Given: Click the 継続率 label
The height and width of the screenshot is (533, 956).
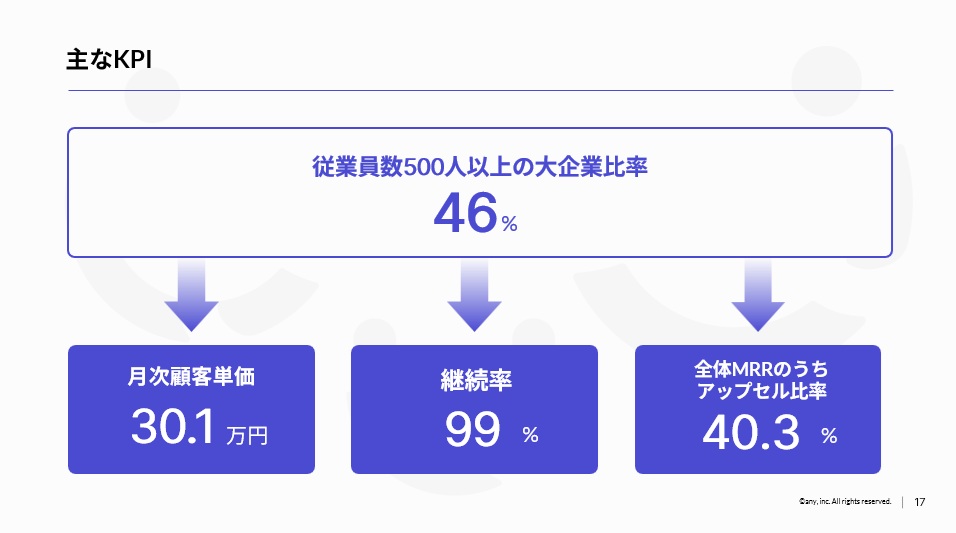Looking at the screenshot, I should 476,380.
